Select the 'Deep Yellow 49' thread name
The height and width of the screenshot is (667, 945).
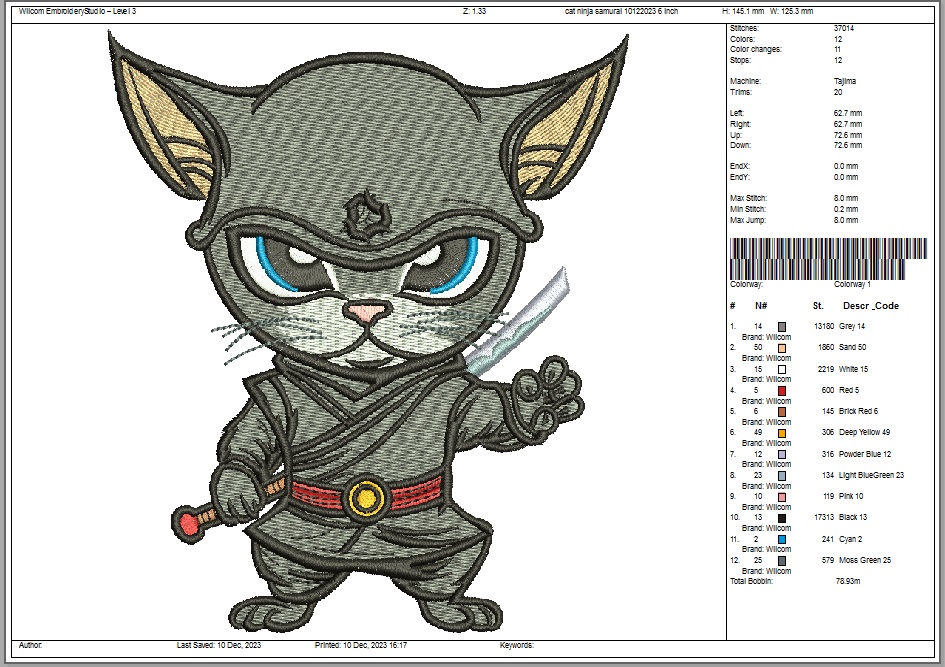tap(864, 432)
